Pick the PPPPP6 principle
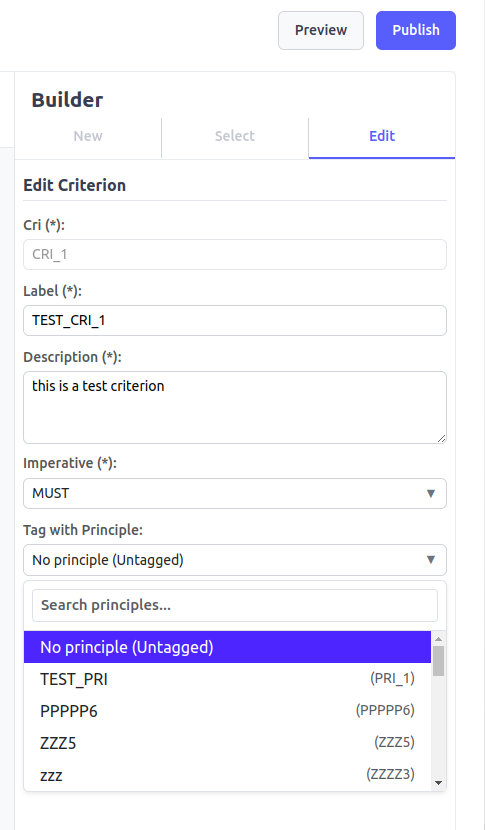 pyautogui.click(x=227, y=711)
